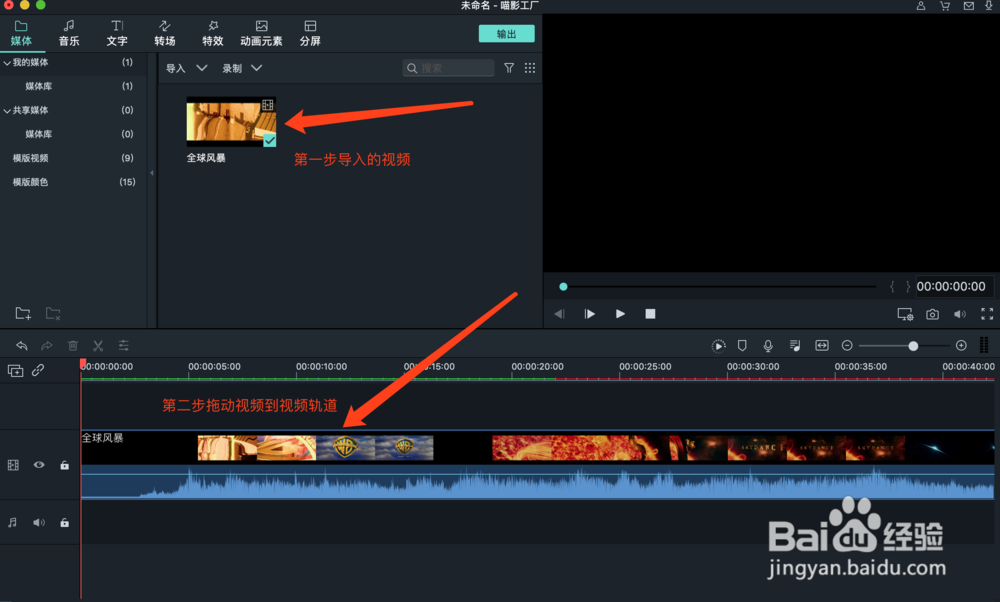
Task: Add a new media folder
Action: point(23,313)
